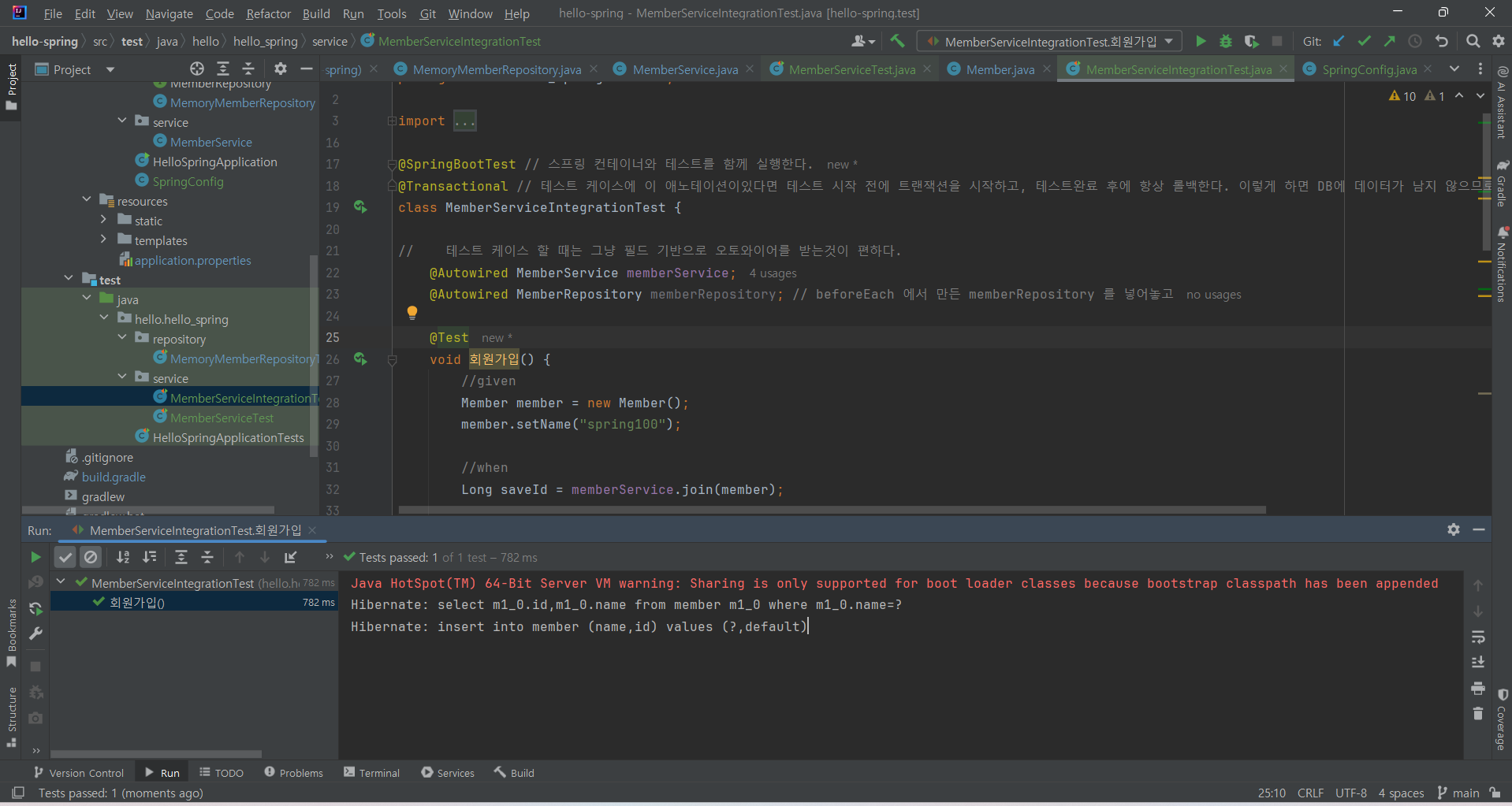Clear console with trash icon

click(x=1478, y=714)
